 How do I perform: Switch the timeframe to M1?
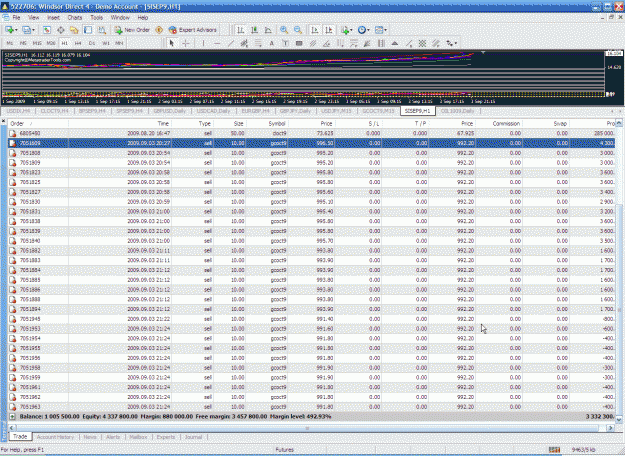click(x=10, y=43)
